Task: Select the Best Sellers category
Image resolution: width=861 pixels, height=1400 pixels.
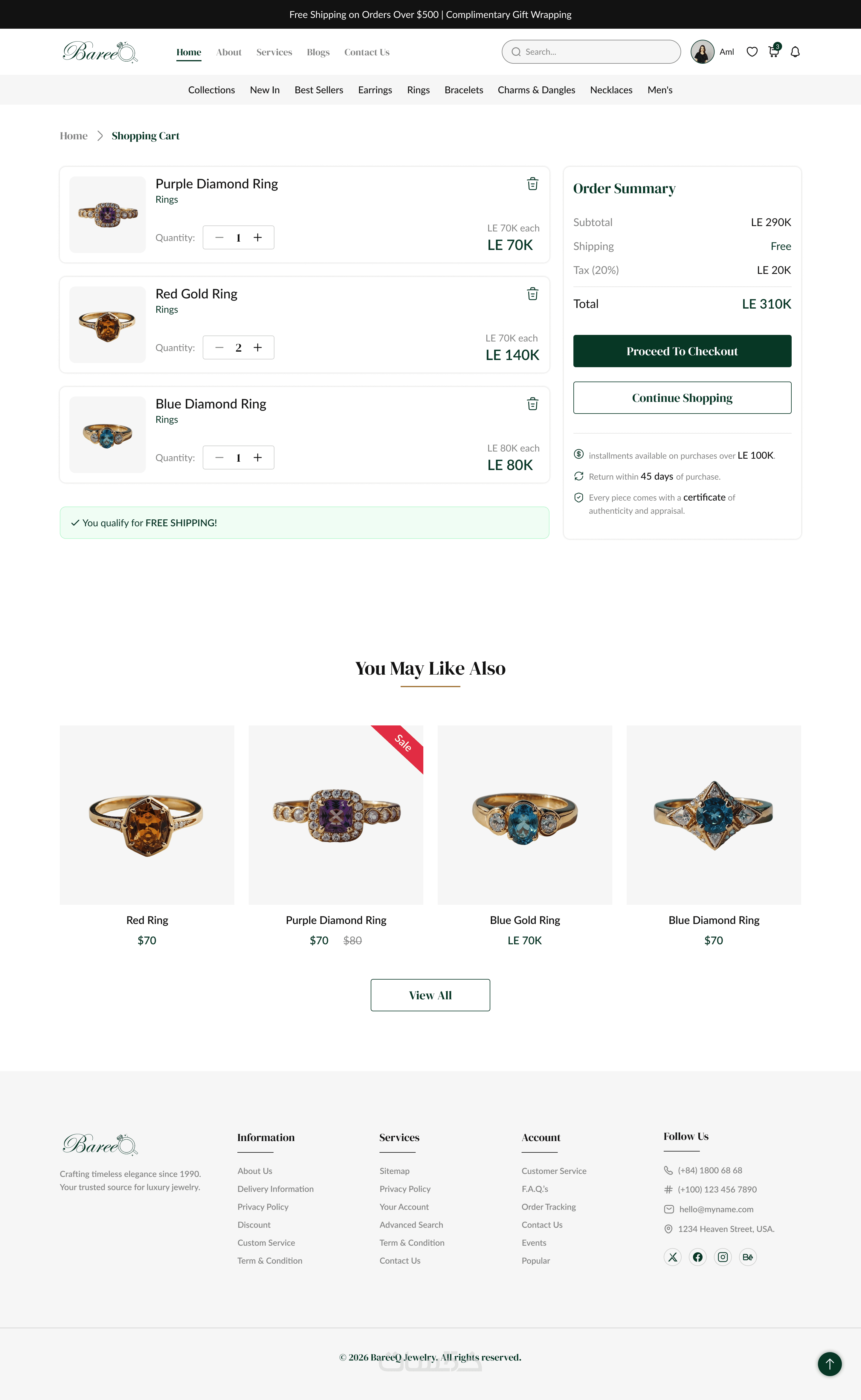Action: (319, 90)
